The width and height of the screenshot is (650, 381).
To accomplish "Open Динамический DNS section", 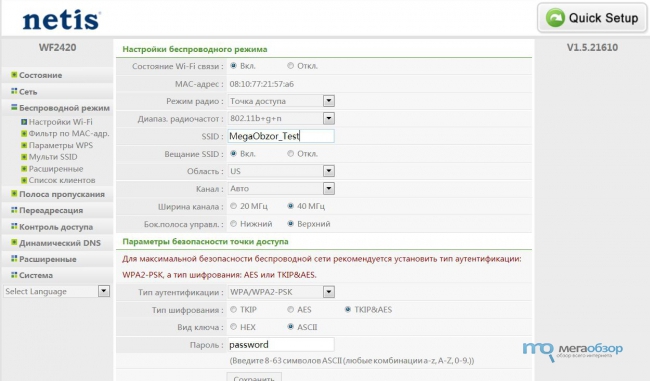I will pyautogui.click(x=60, y=243).
